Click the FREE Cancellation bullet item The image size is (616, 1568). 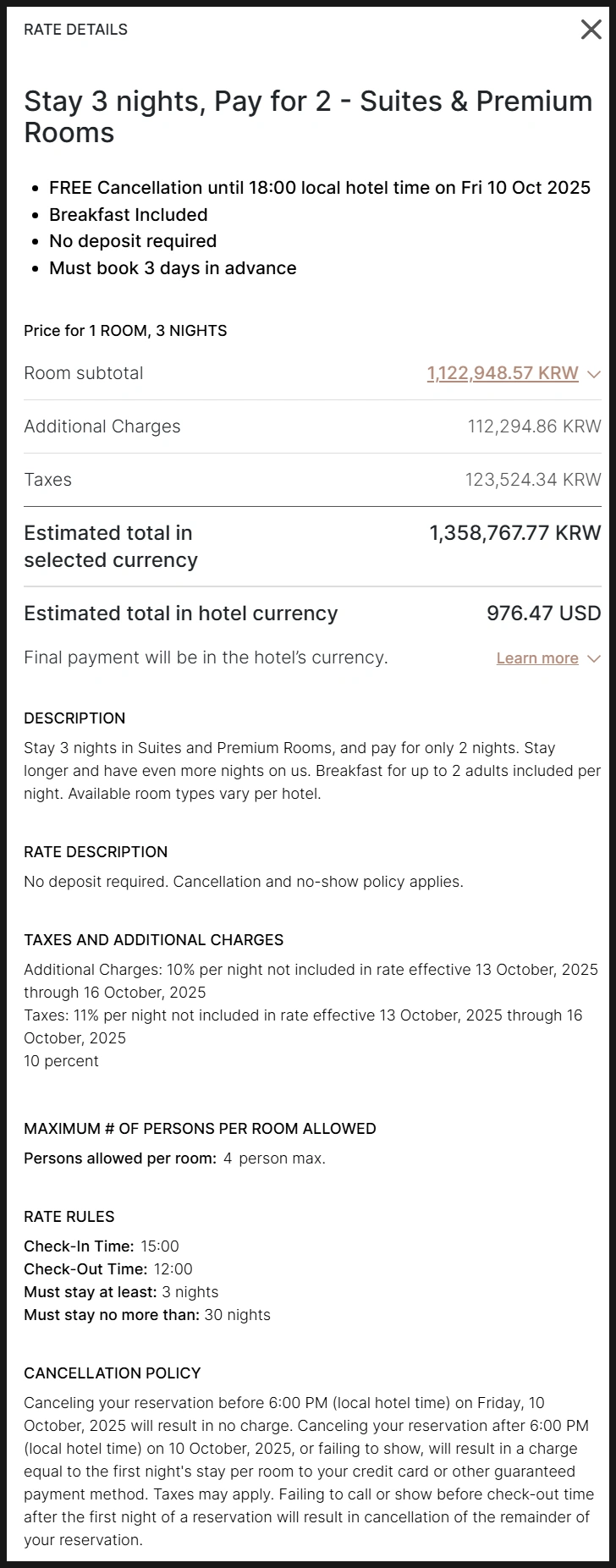pos(319,188)
